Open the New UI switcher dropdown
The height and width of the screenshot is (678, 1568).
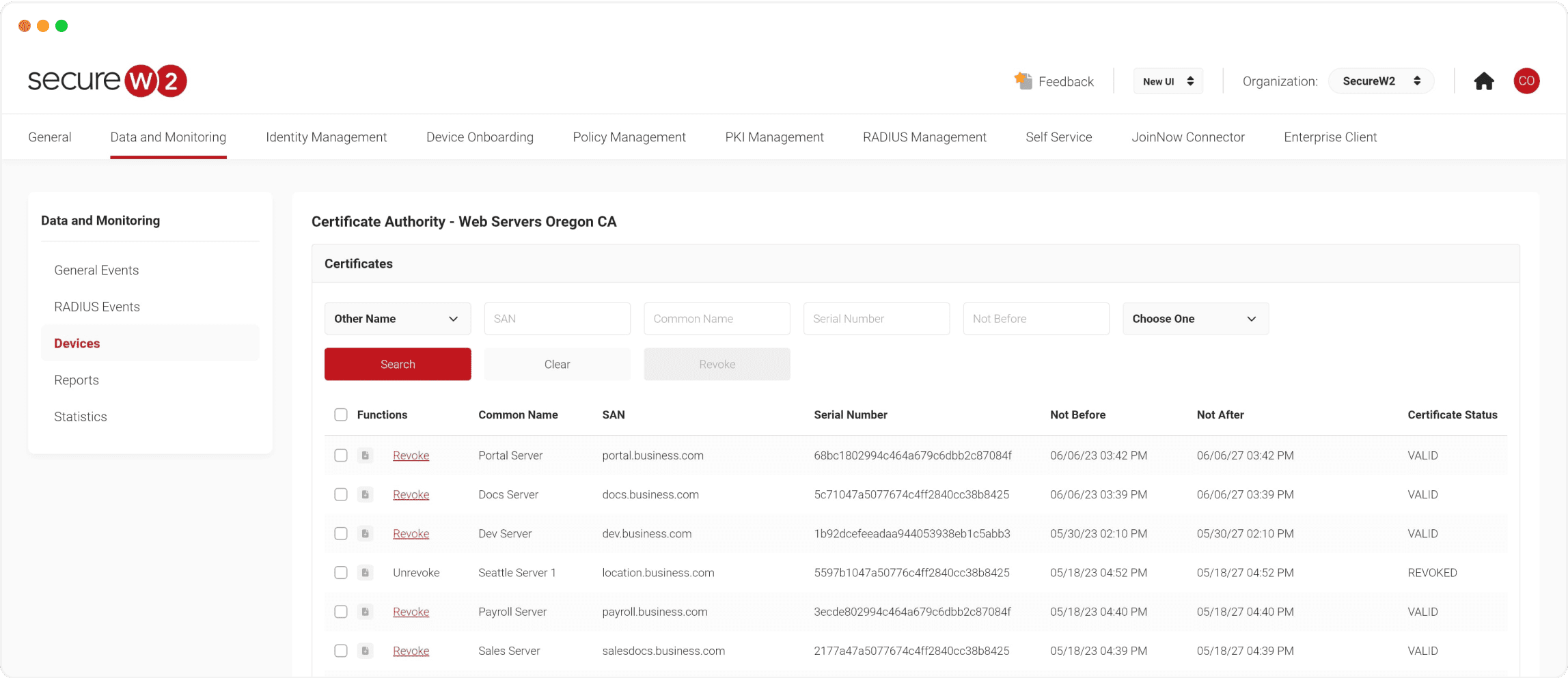(x=1168, y=81)
